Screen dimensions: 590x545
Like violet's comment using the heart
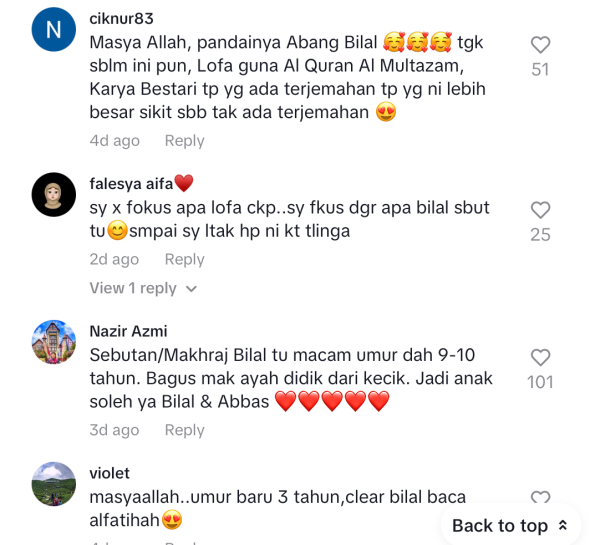tap(540, 498)
